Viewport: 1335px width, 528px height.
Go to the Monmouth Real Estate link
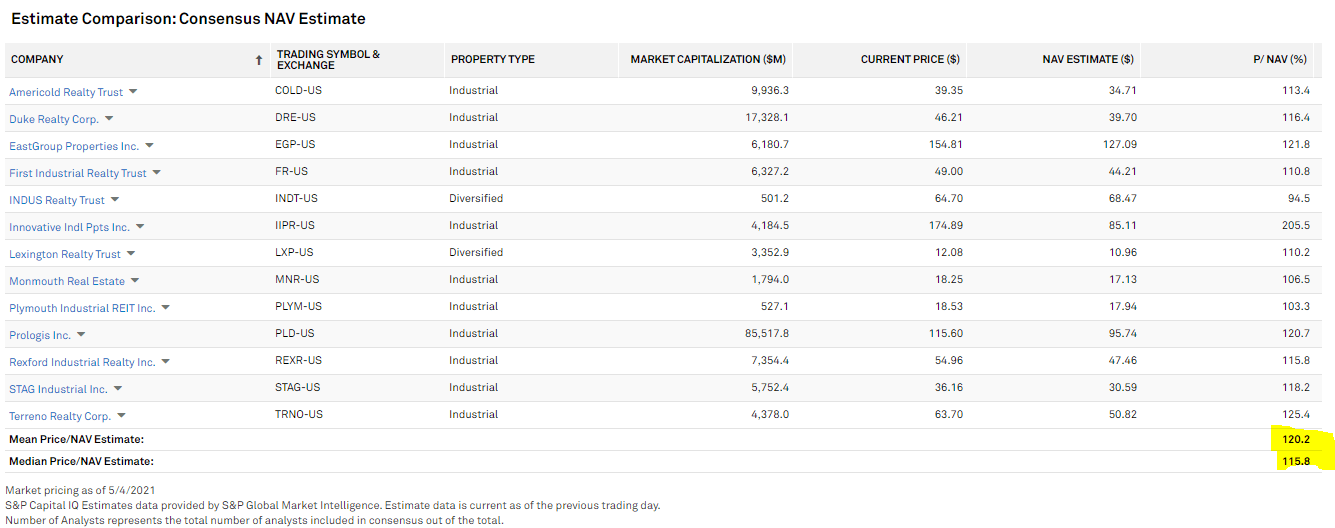point(67,281)
